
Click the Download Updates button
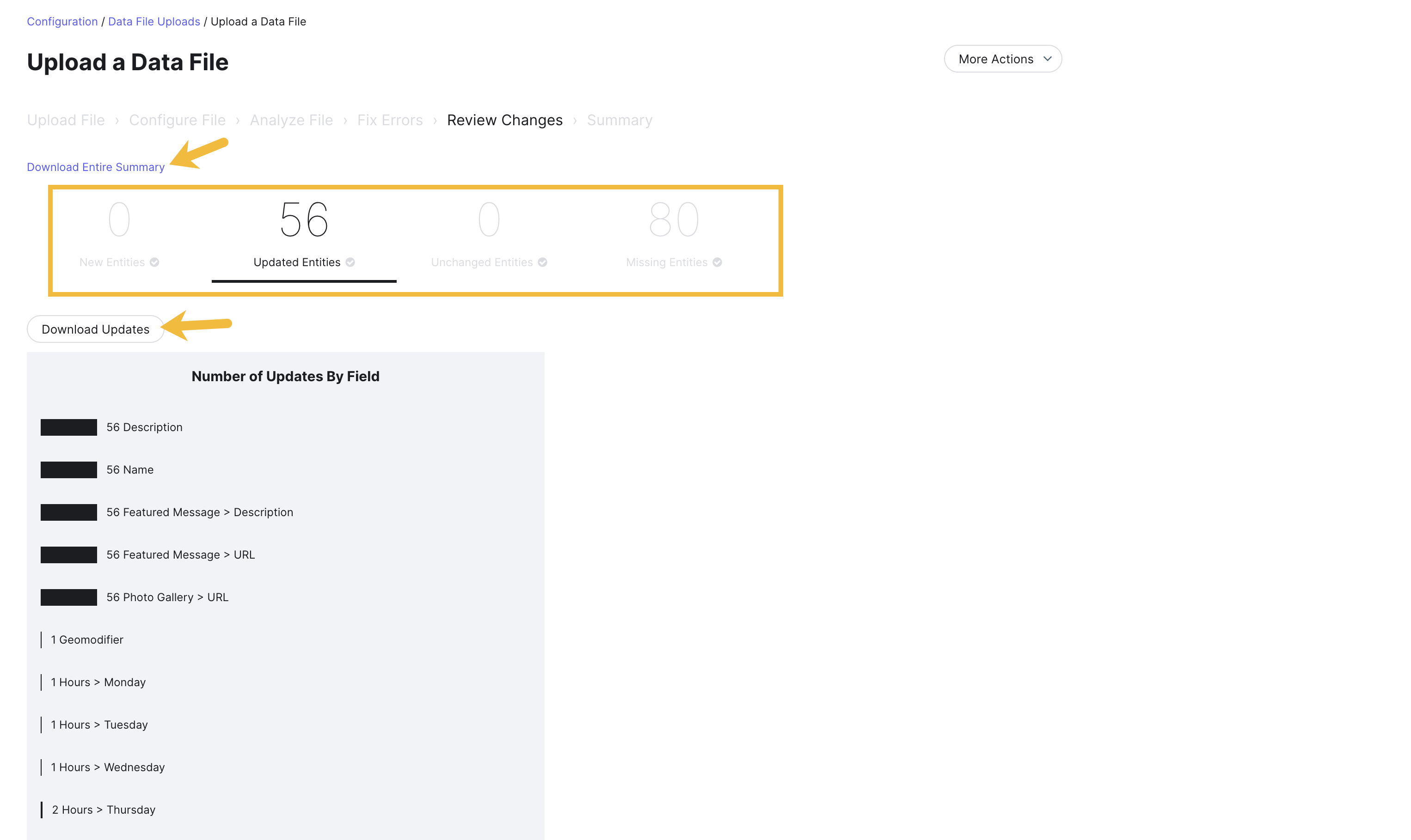coord(96,329)
